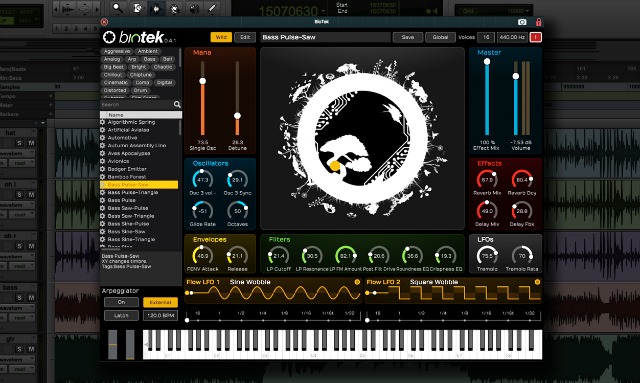The width and height of the screenshot is (640, 383).
Task: Click the BioTek circular logo
Action: [x=109, y=37]
